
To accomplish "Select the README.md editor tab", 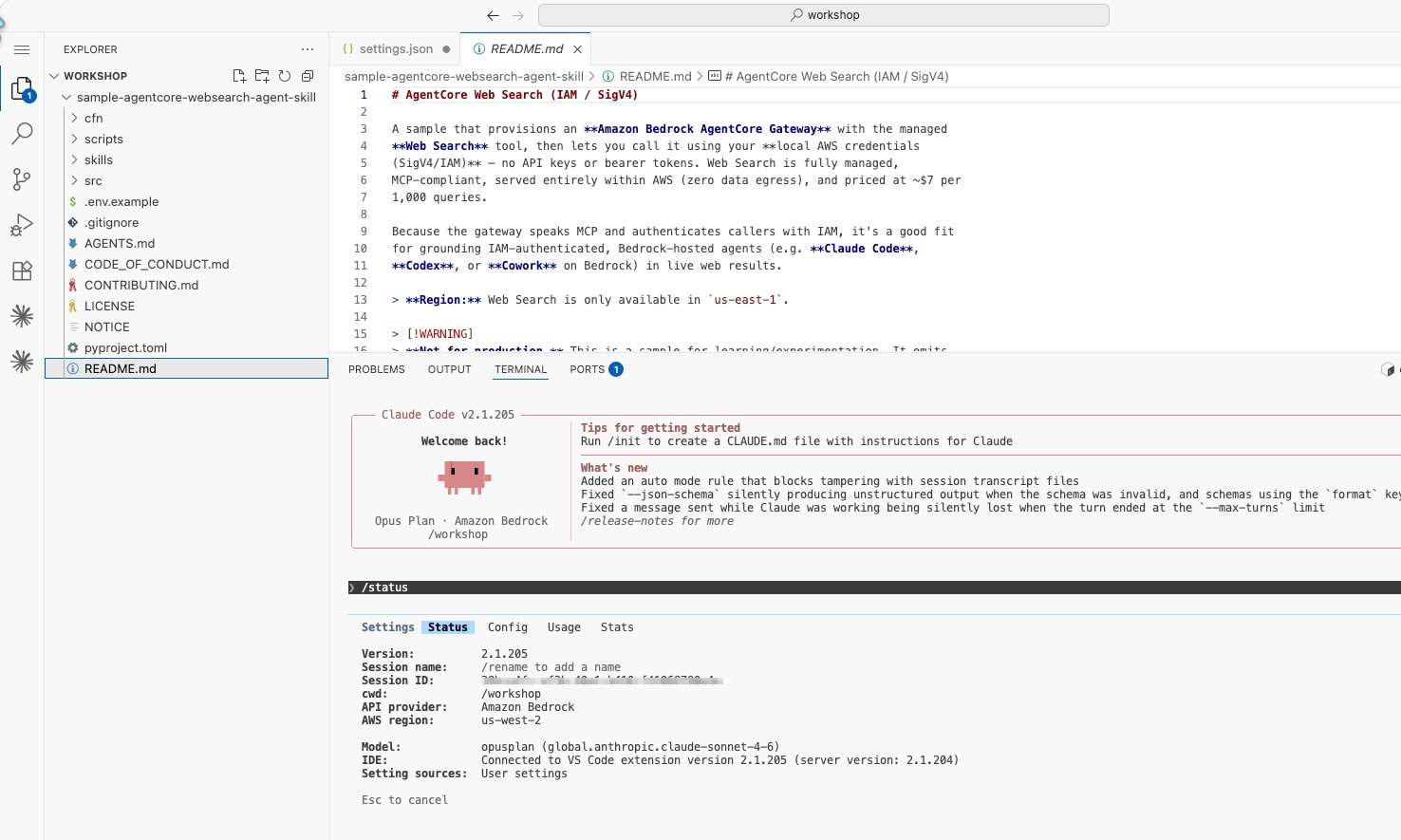I will pos(526,49).
